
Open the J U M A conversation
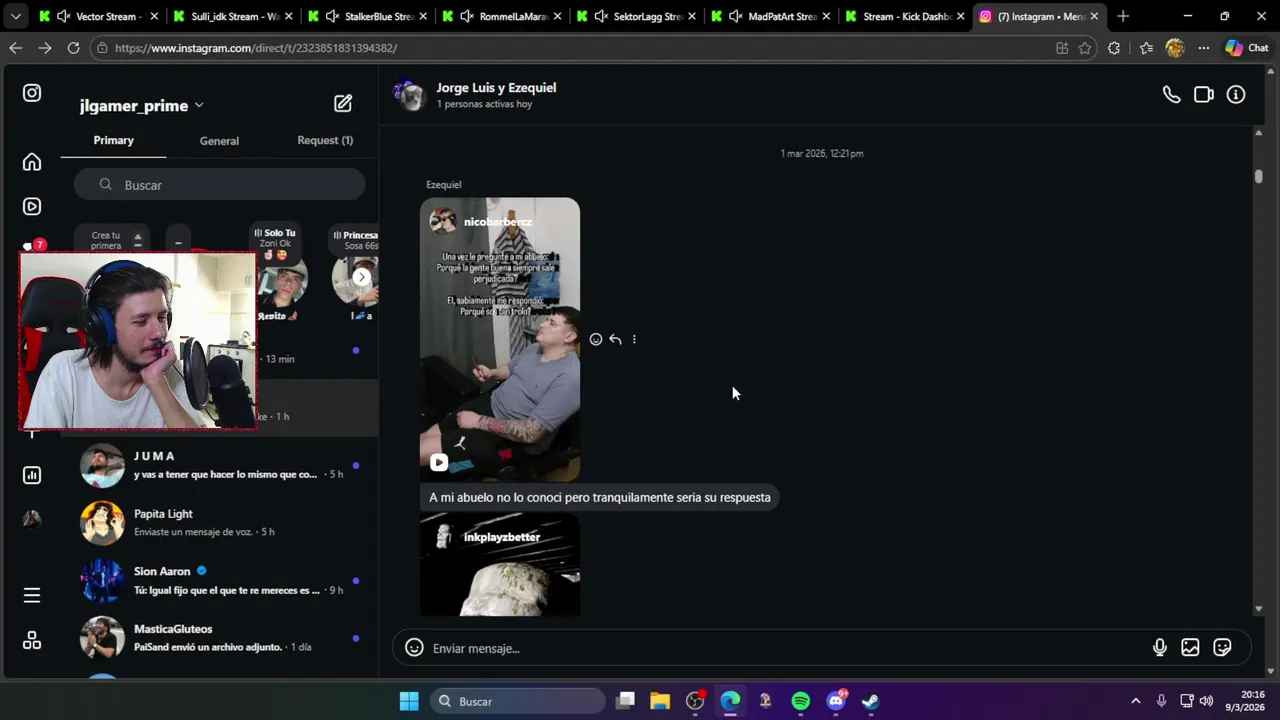220,465
